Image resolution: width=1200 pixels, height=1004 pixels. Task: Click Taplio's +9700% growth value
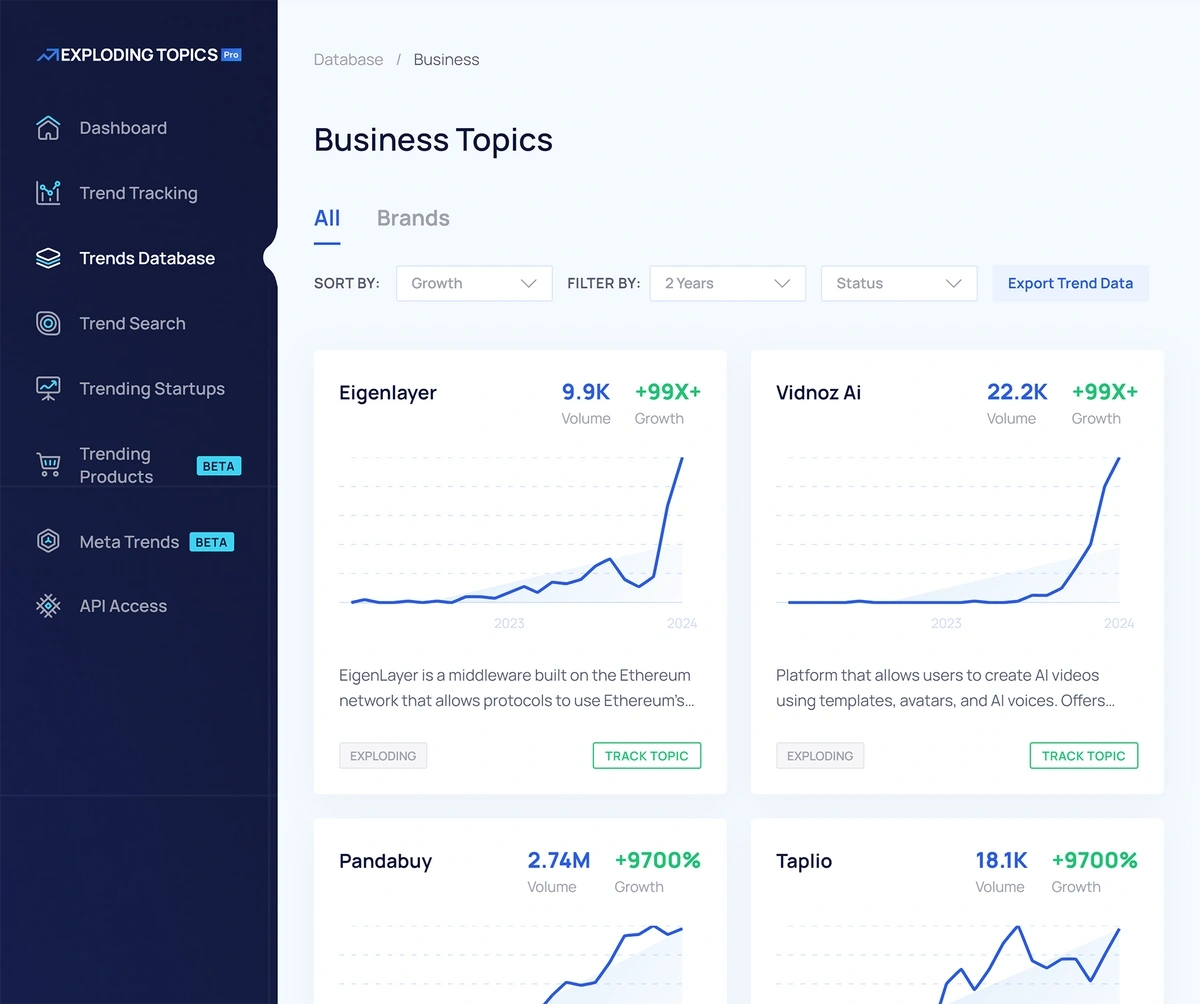click(1095, 860)
